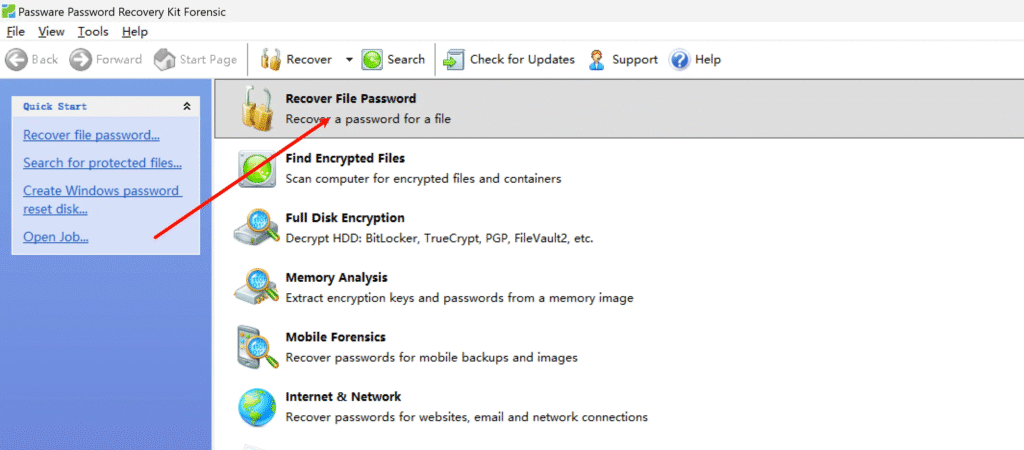Open the View menu
Viewport: 1024px width, 450px height.
(52, 31)
